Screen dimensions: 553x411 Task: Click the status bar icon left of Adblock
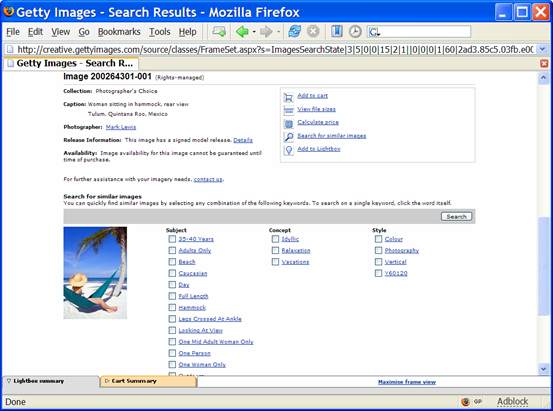point(466,401)
